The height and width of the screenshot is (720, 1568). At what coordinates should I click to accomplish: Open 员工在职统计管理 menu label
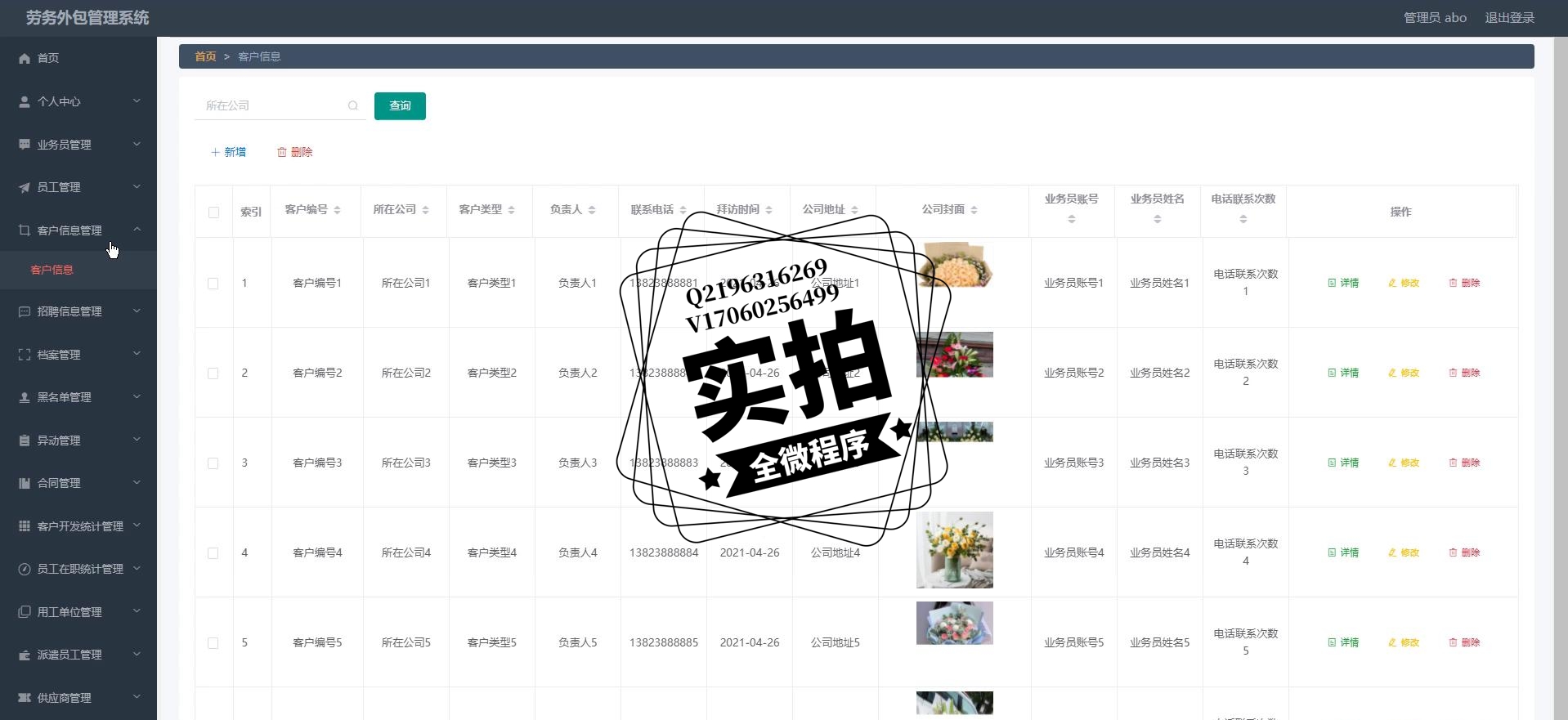pos(80,569)
